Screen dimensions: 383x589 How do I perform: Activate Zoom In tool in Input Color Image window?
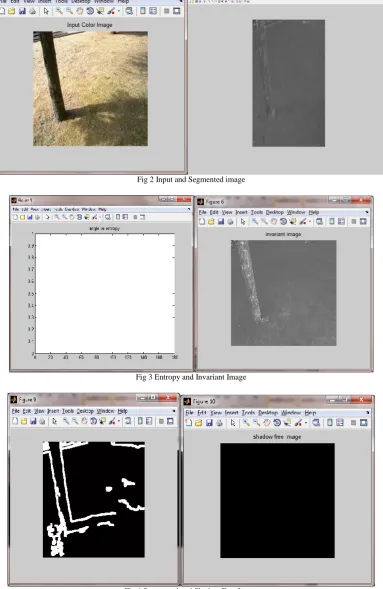click(59, 11)
